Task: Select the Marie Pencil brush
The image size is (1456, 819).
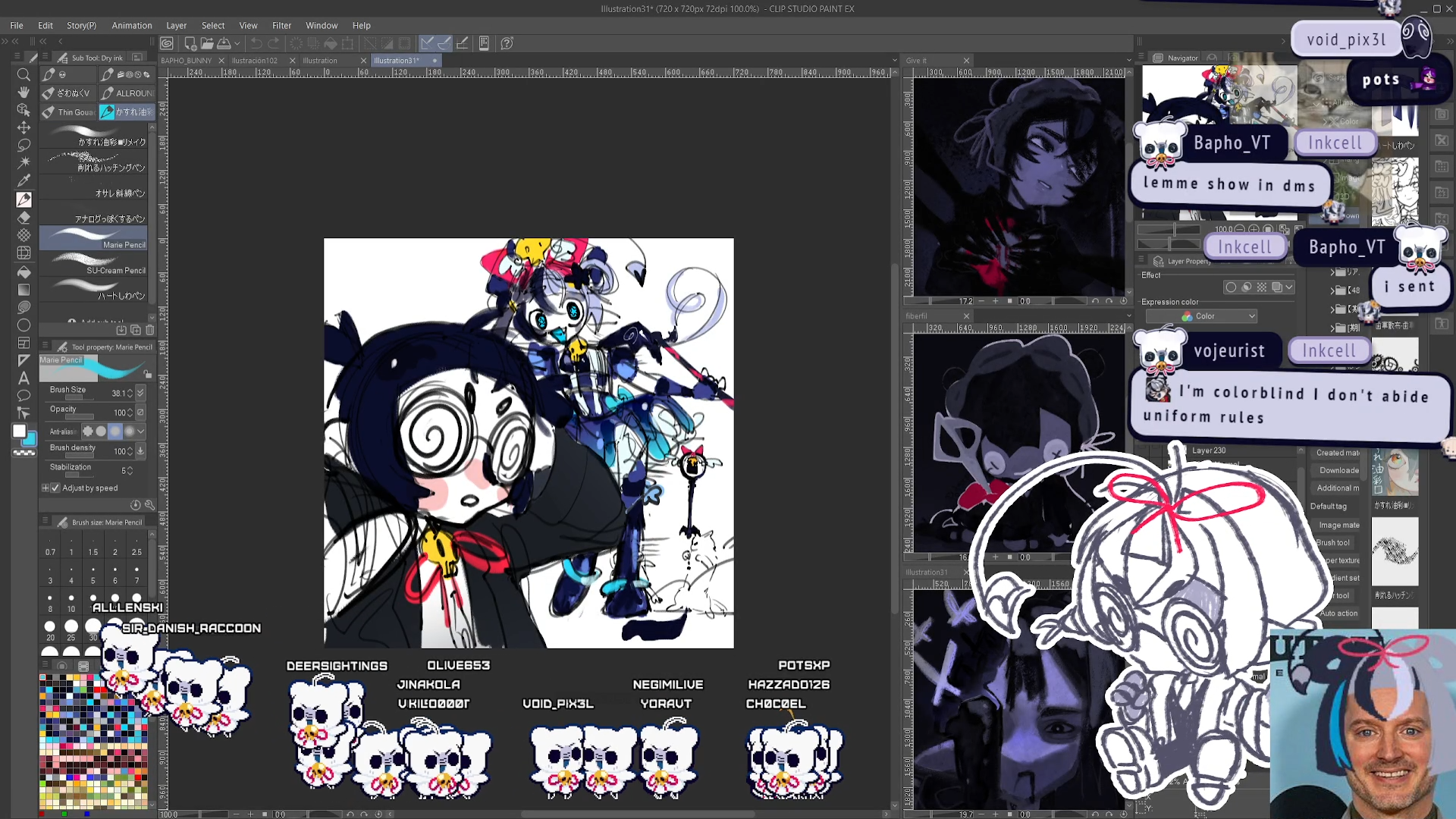Action: tap(95, 238)
